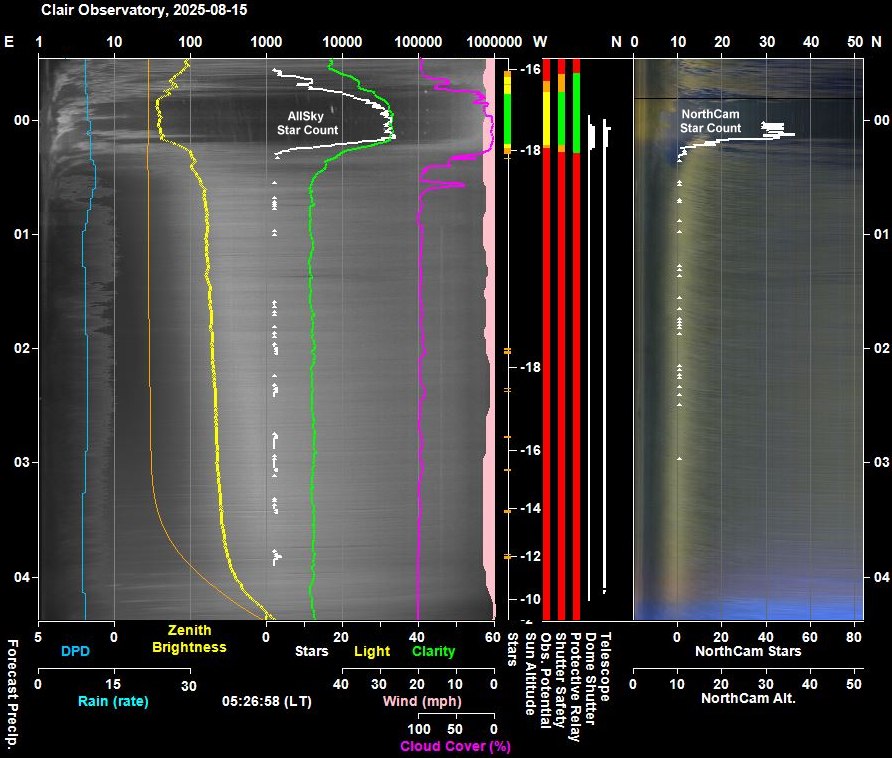This screenshot has width=892, height=758.
Task: Select the blue DPD legend label
Action: (75, 651)
